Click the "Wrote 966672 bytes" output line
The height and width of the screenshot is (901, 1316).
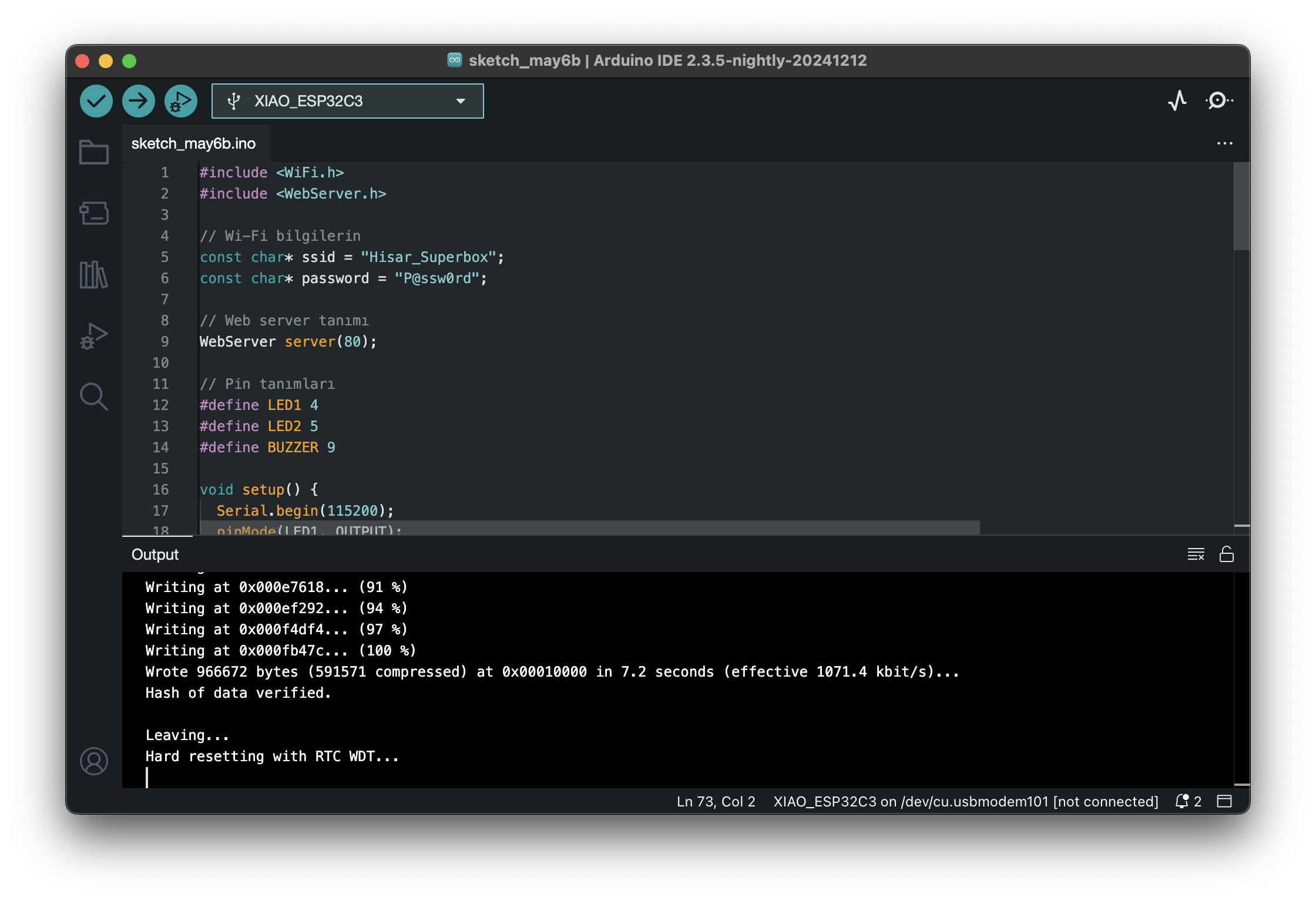click(x=552, y=672)
